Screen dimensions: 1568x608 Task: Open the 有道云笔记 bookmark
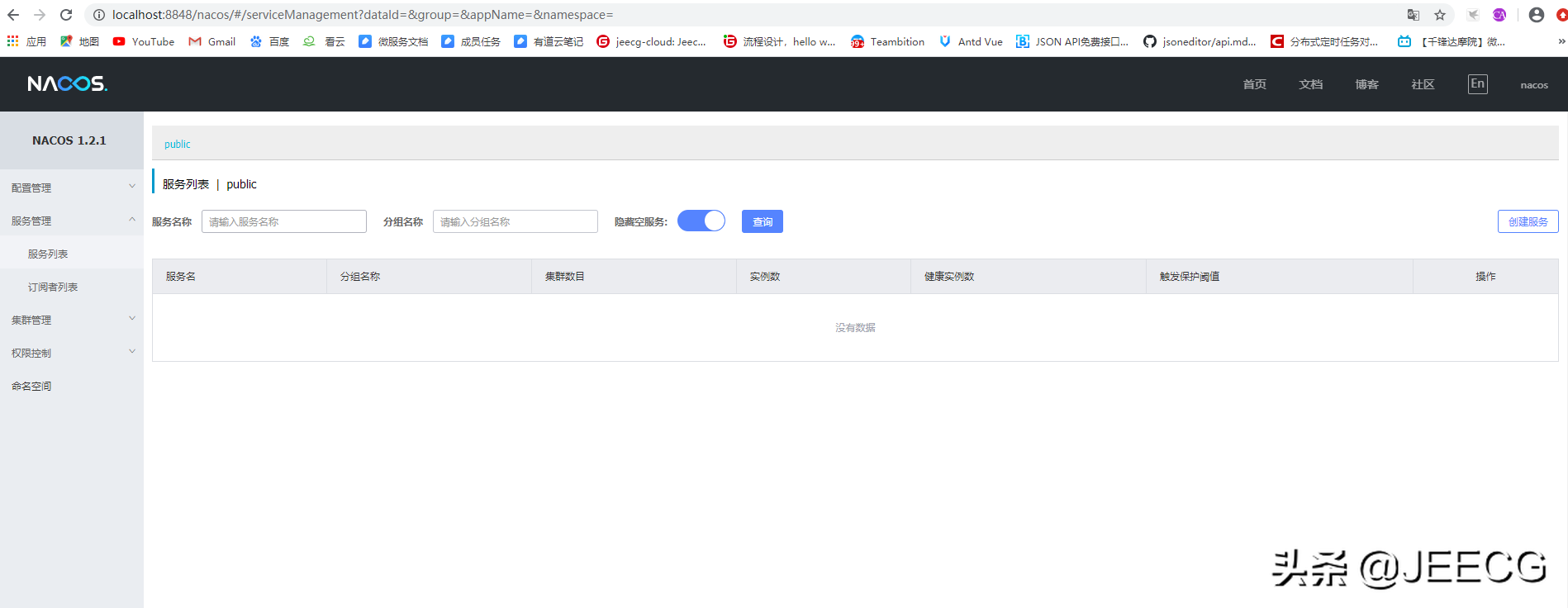pyautogui.click(x=549, y=41)
